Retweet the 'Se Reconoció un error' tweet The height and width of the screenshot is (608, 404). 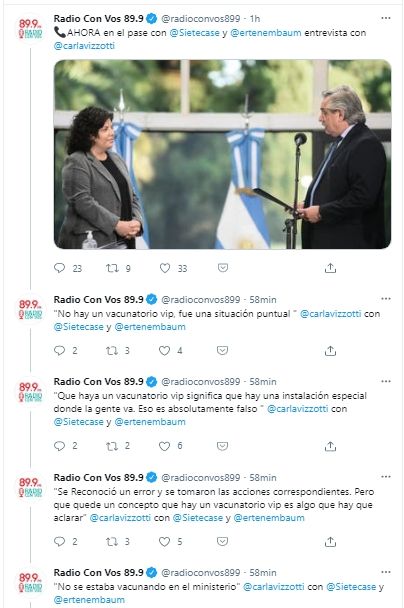112,541
